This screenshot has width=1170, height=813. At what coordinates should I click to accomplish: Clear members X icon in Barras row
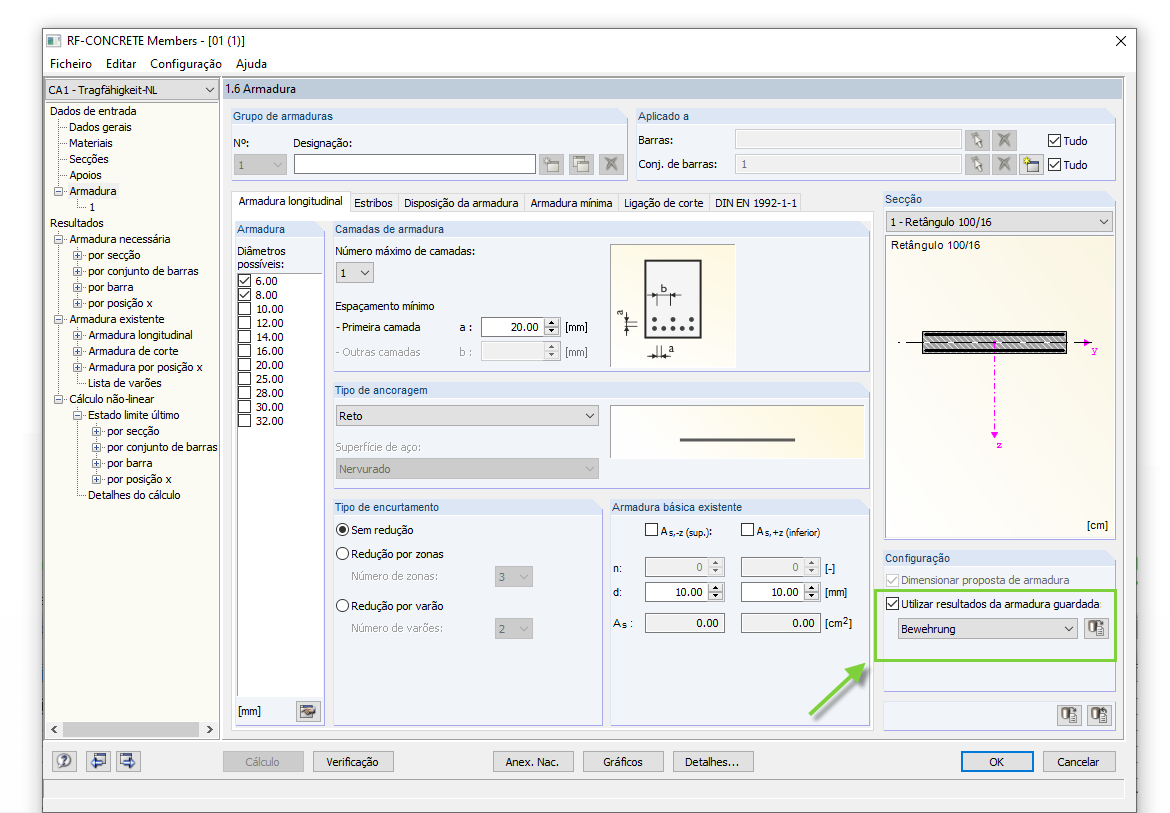click(1004, 139)
